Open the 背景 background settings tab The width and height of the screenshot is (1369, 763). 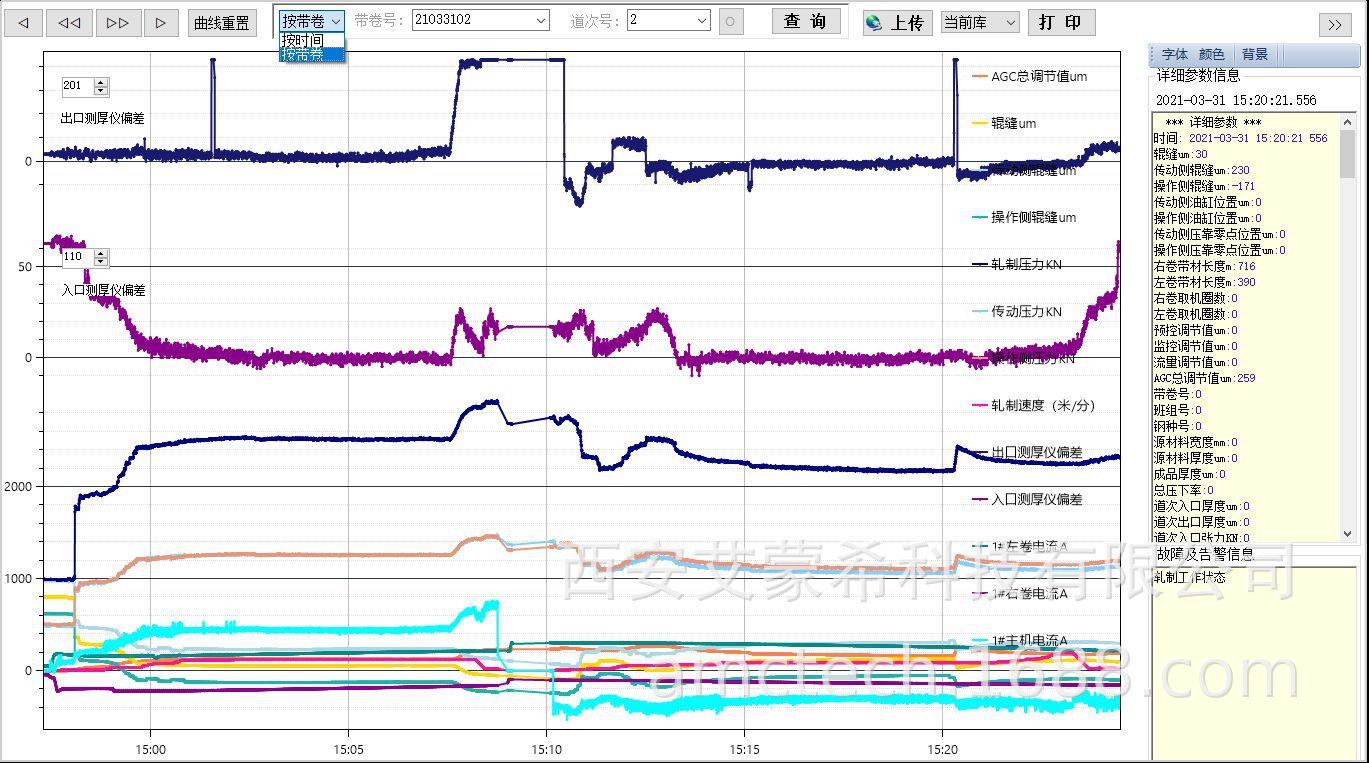pos(1254,55)
